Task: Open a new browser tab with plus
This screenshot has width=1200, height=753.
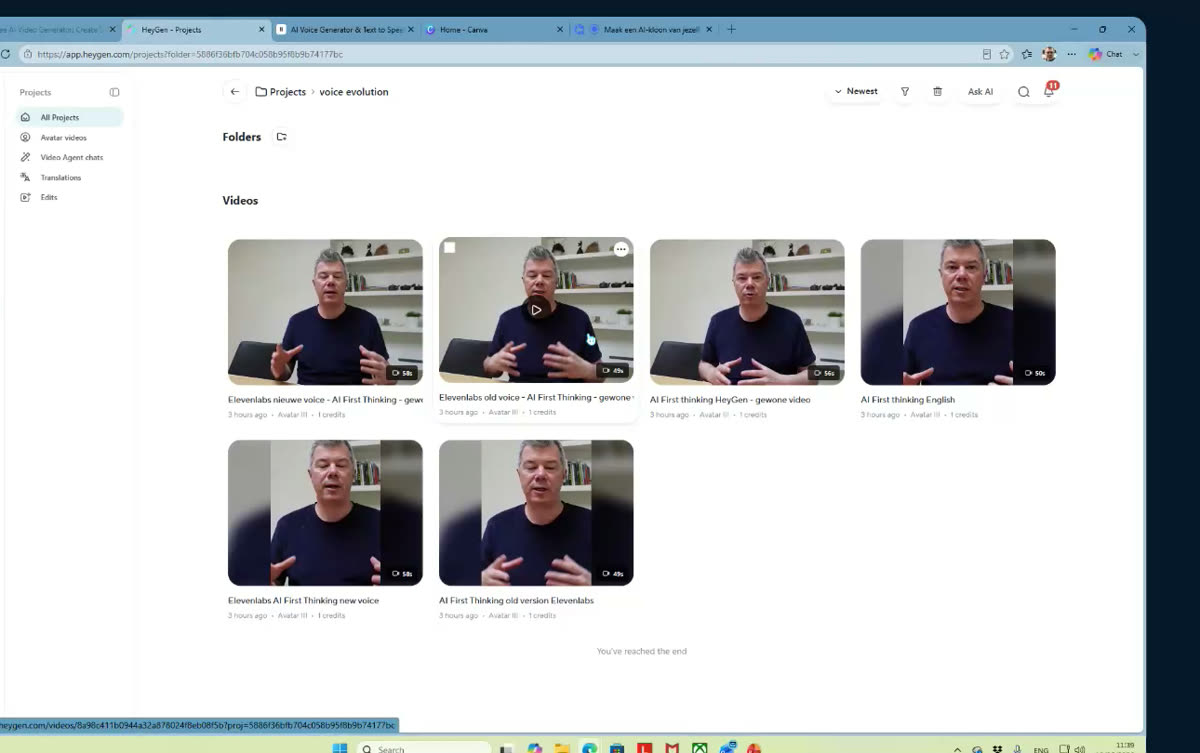Action: click(731, 29)
